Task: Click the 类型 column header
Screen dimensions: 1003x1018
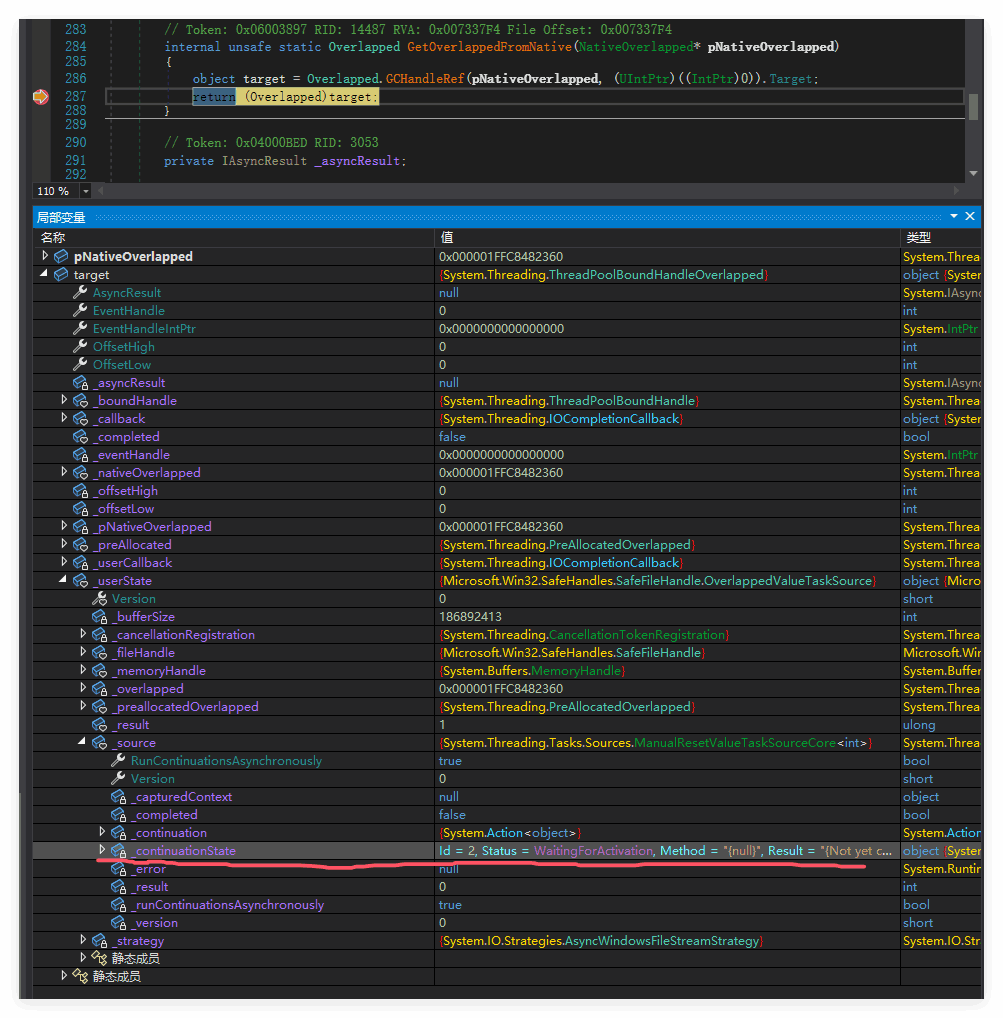Action: [918, 237]
